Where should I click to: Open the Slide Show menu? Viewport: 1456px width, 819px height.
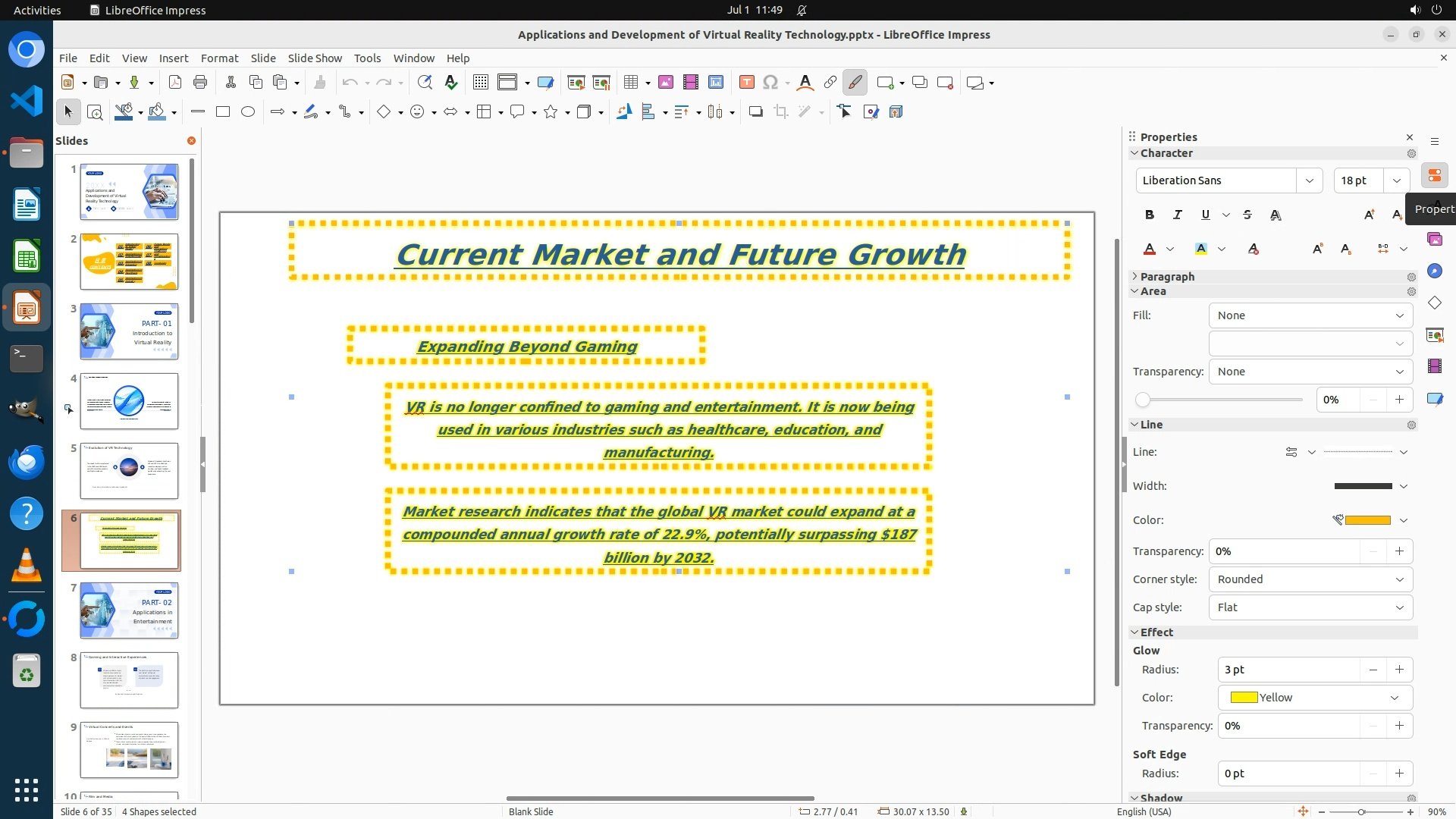[x=315, y=58]
